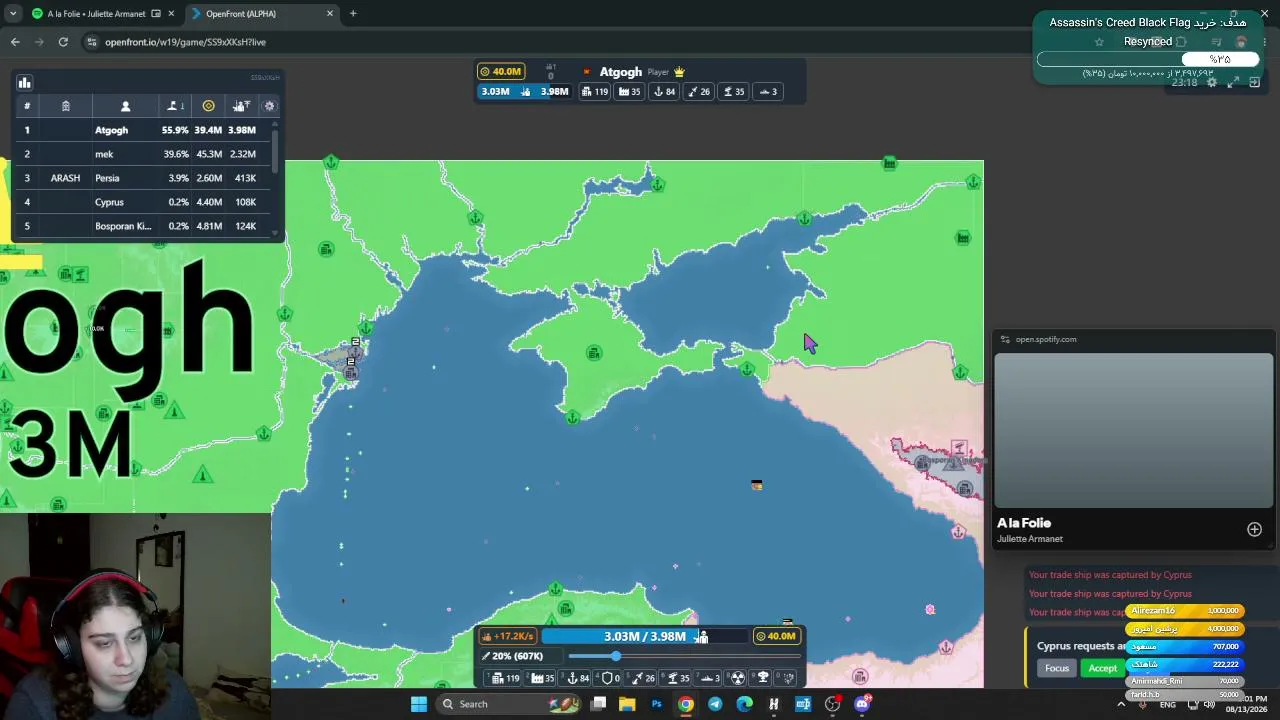Viewport: 1280px width, 720px height.
Task: Show hidden system tray icons
Action: [1121, 705]
